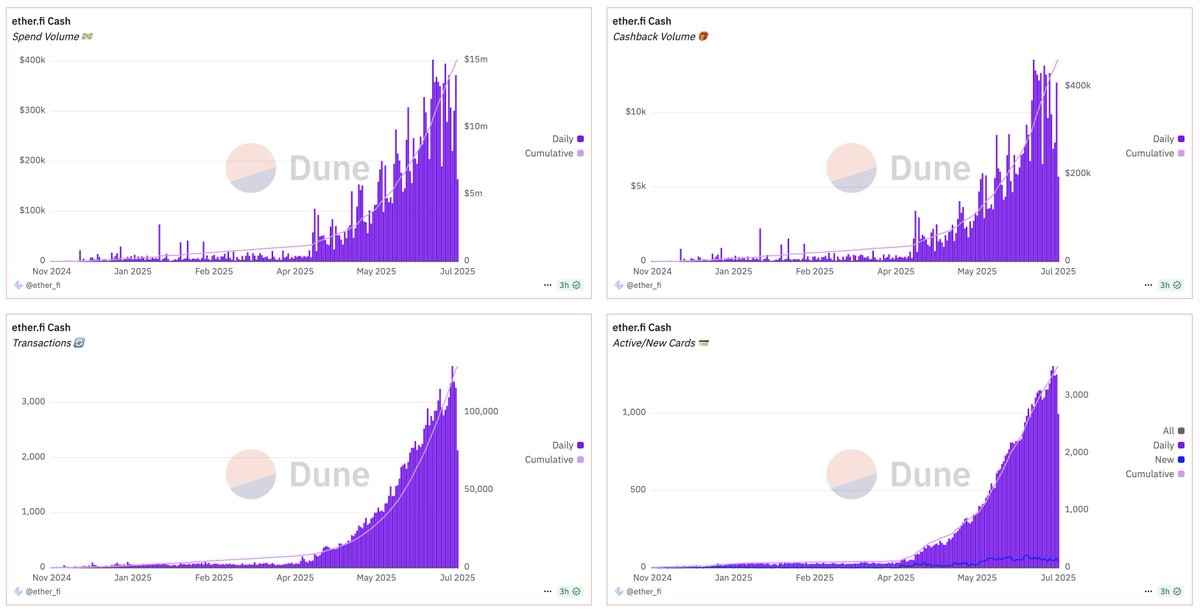Click Apr 2025 on Cashback Volume x-axis

click(x=896, y=271)
